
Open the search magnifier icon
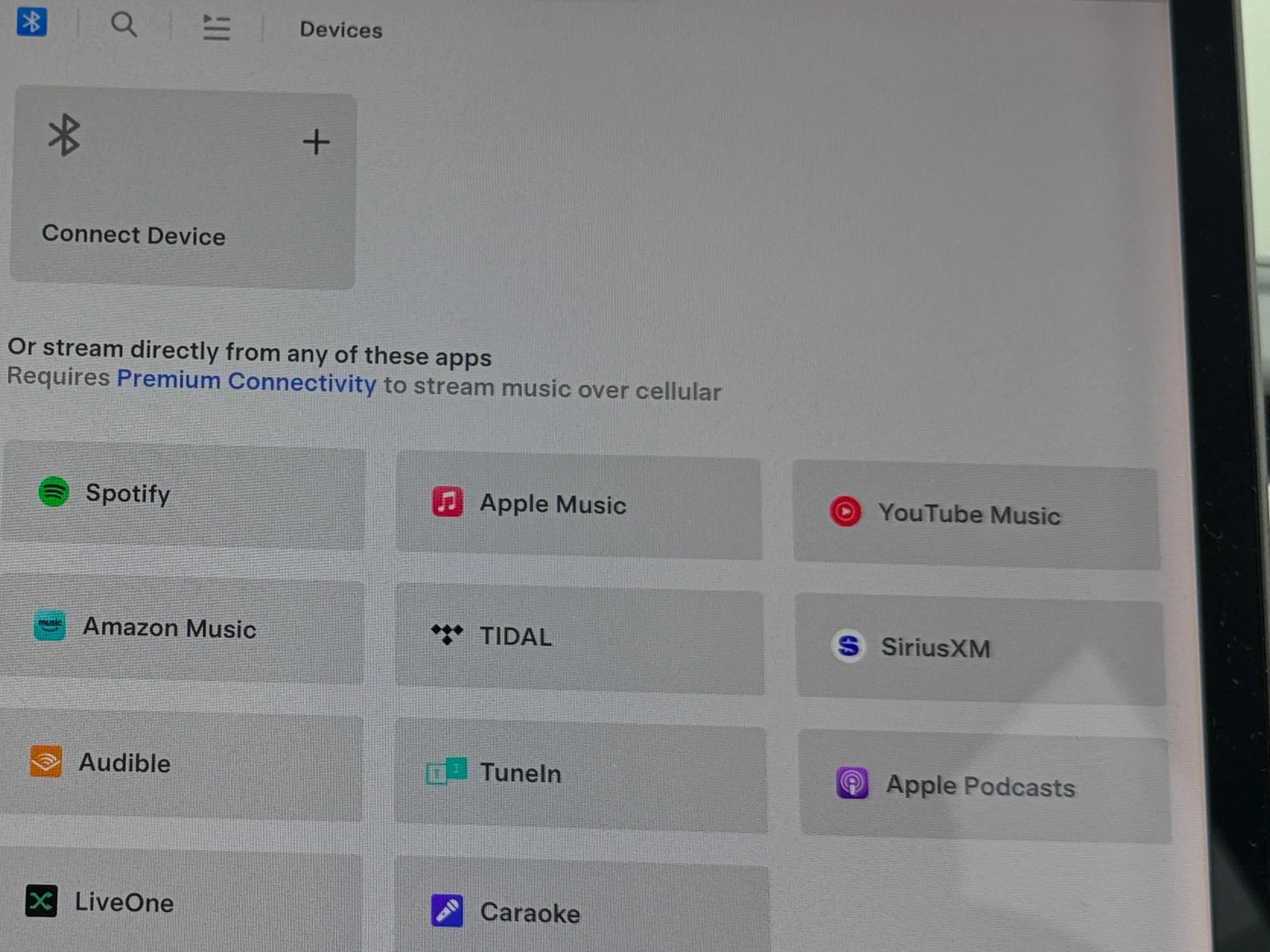click(124, 25)
